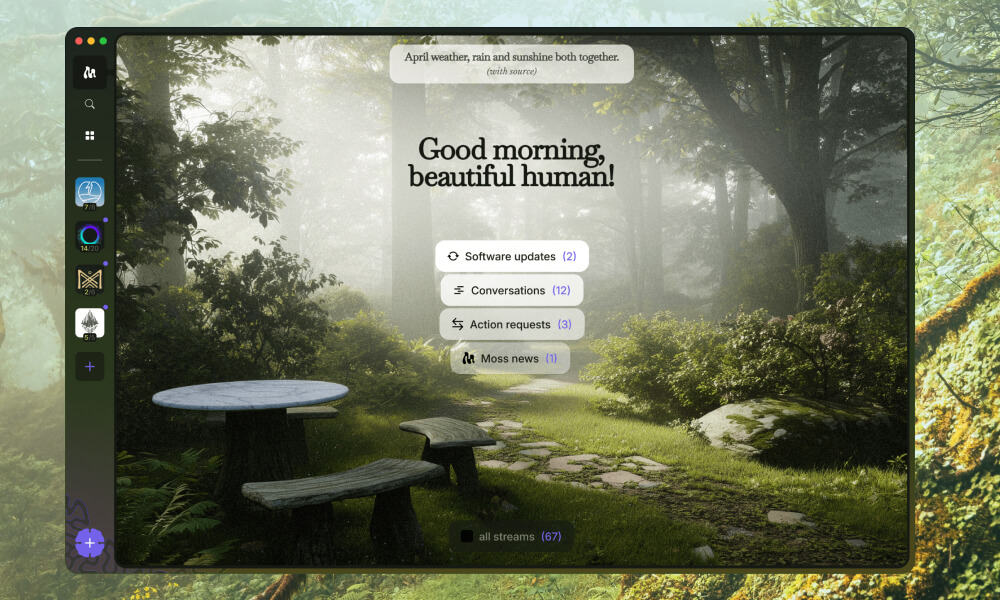The image size is (1000, 600).
Task: Maximize the window with the green button
Action: tap(103, 41)
